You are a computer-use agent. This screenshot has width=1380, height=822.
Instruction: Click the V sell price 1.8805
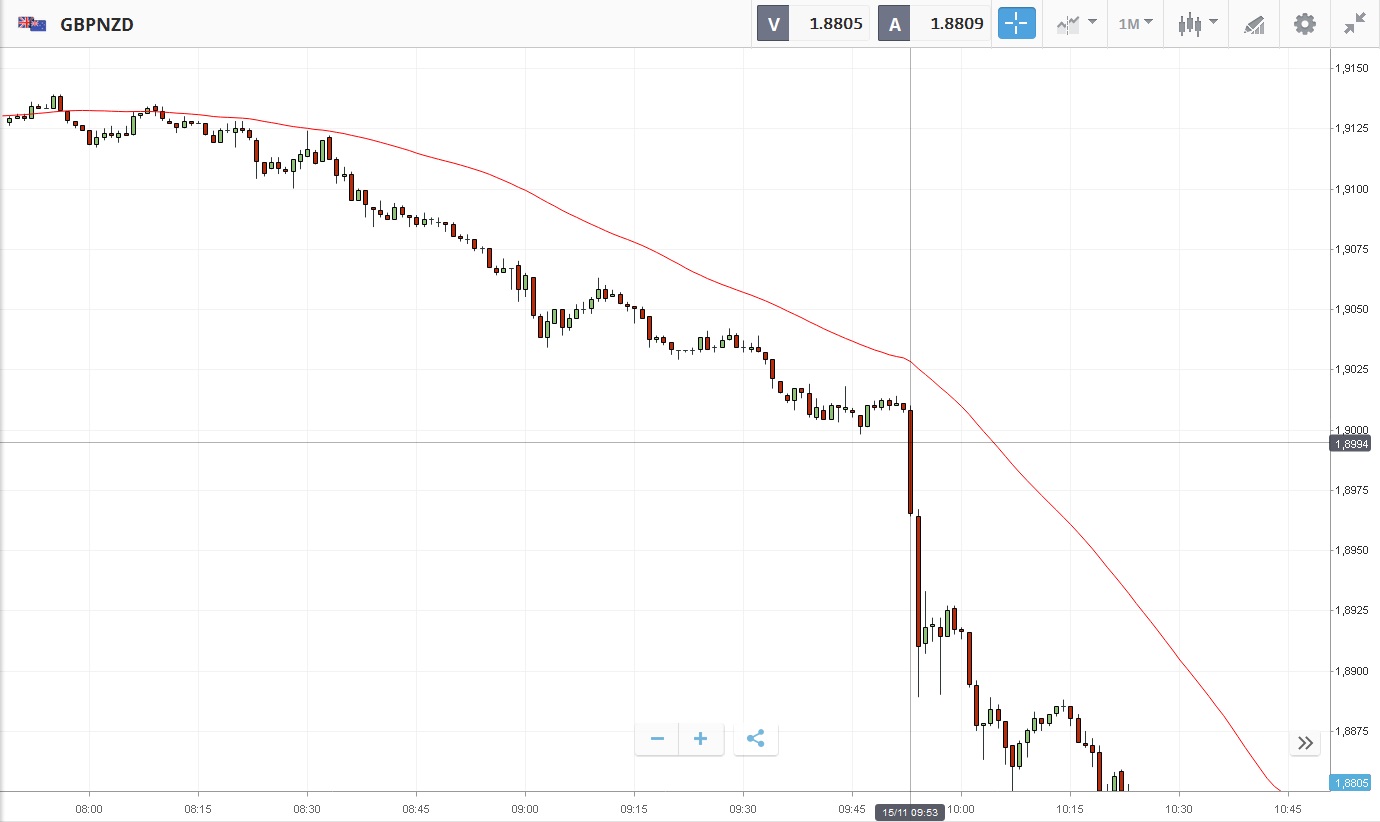pos(835,24)
